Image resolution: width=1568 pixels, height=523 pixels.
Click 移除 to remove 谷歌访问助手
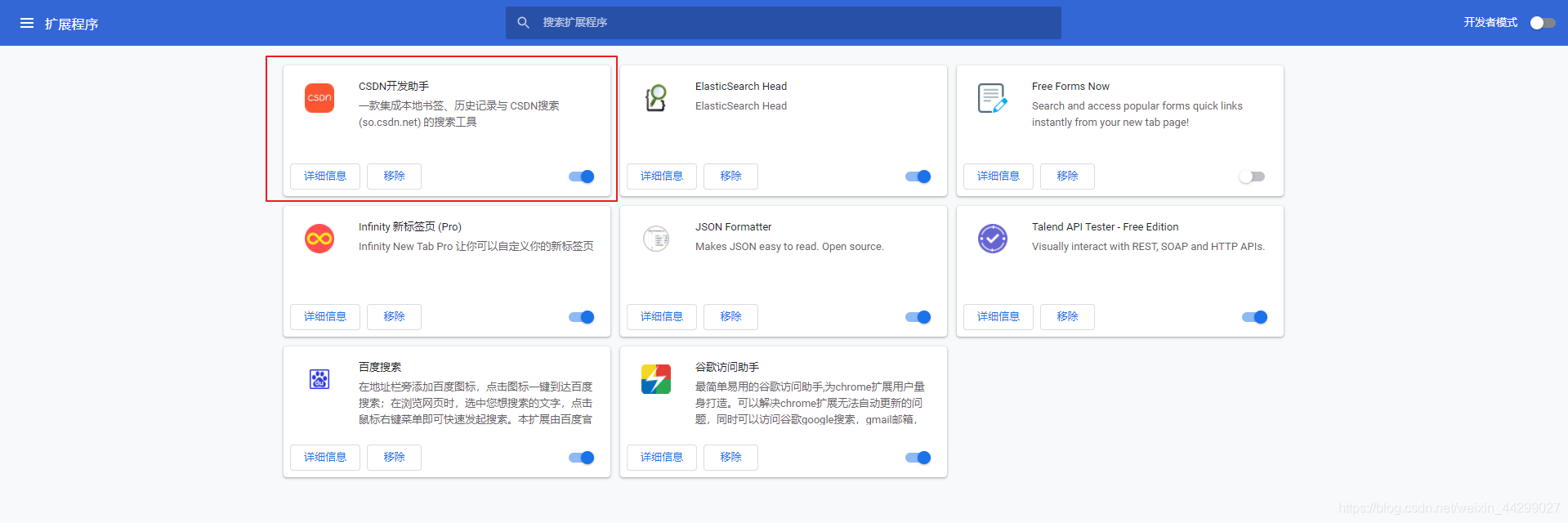[x=730, y=458]
